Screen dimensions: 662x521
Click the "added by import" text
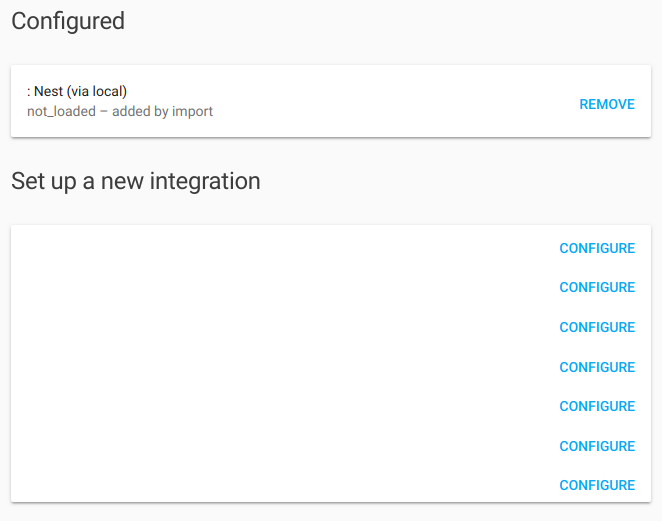coord(162,111)
